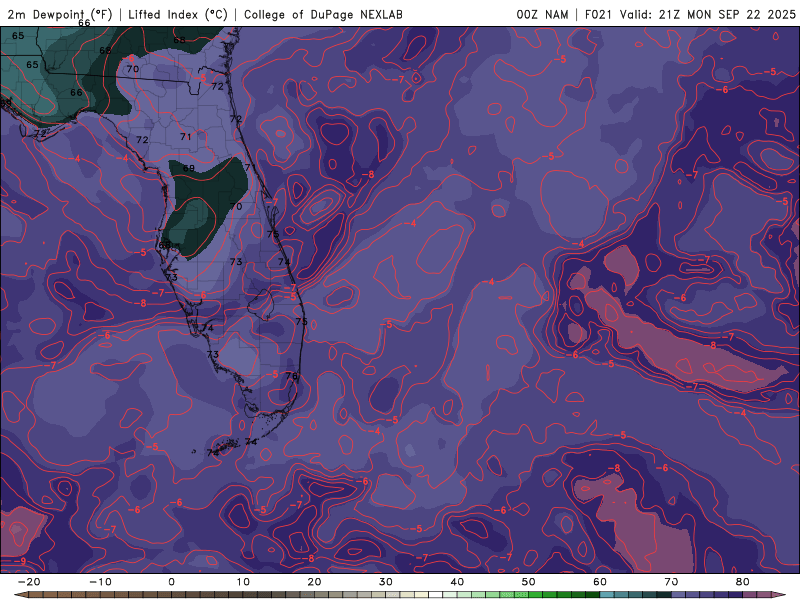Screen dimensions: 800x600
Task: Click the '10' color scale label
Action: (x=243, y=582)
